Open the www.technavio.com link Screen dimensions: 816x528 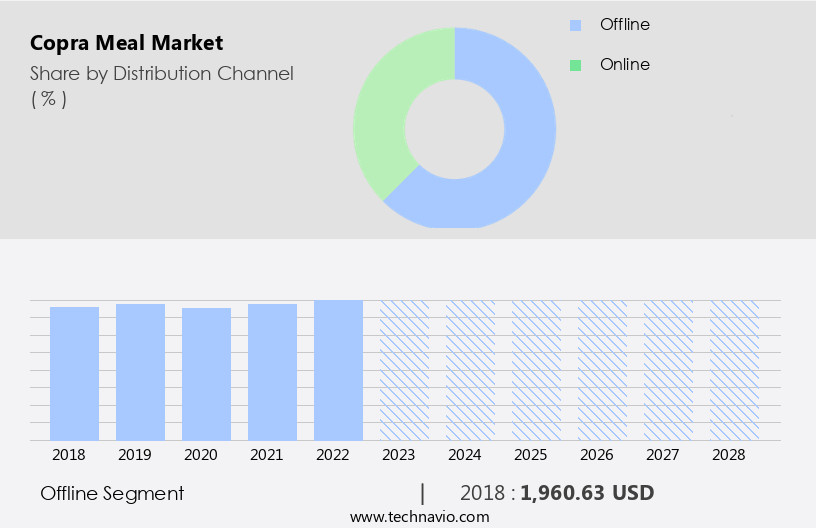click(x=420, y=517)
